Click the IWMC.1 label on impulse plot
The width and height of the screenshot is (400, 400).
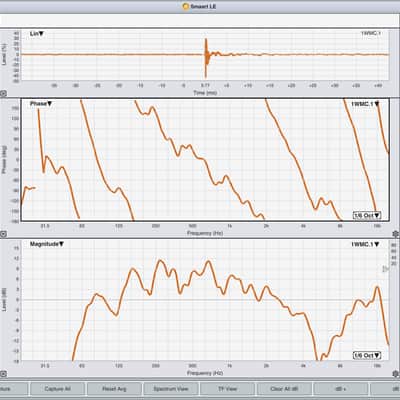pyautogui.click(x=371, y=33)
